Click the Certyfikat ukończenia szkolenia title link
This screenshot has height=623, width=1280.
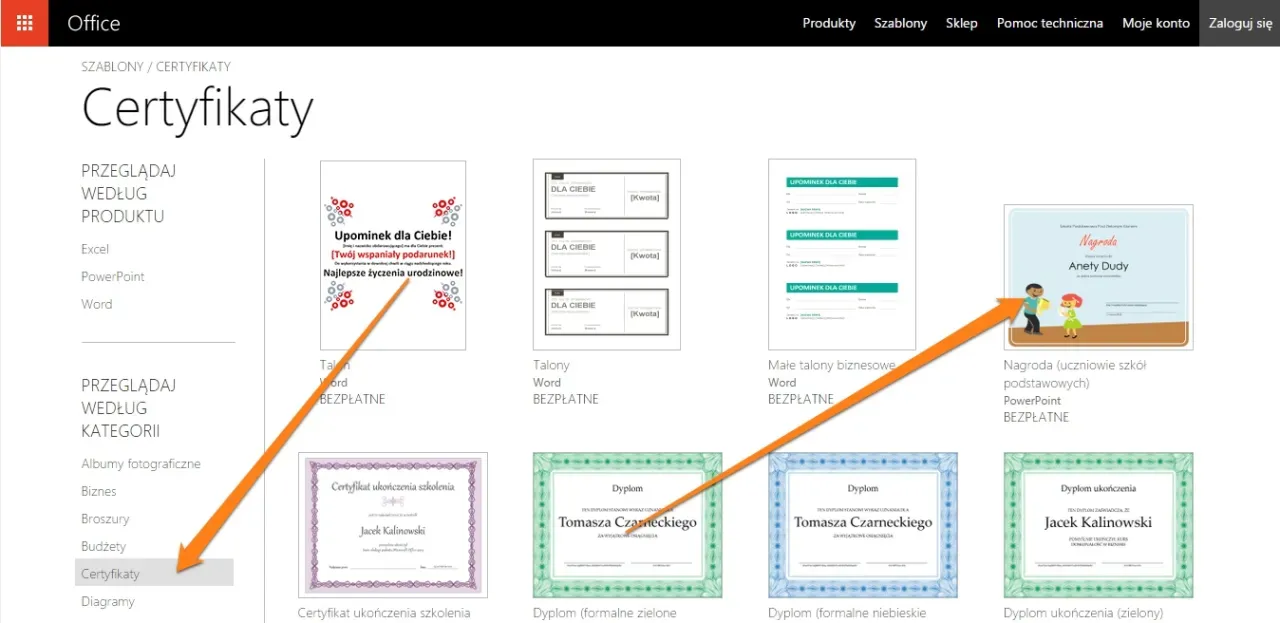click(x=384, y=613)
